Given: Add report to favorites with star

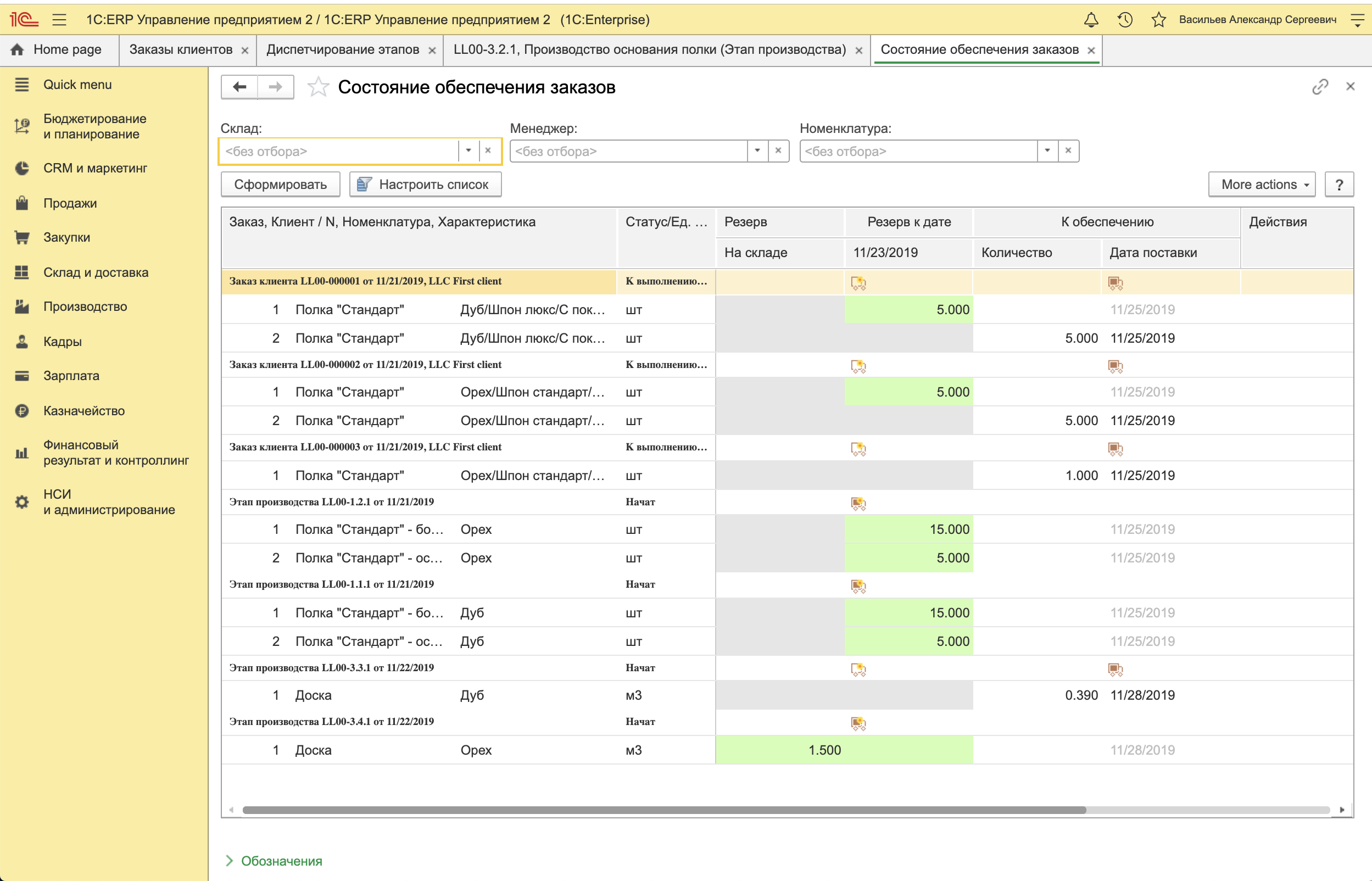Looking at the screenshot, I should [318, 87].
